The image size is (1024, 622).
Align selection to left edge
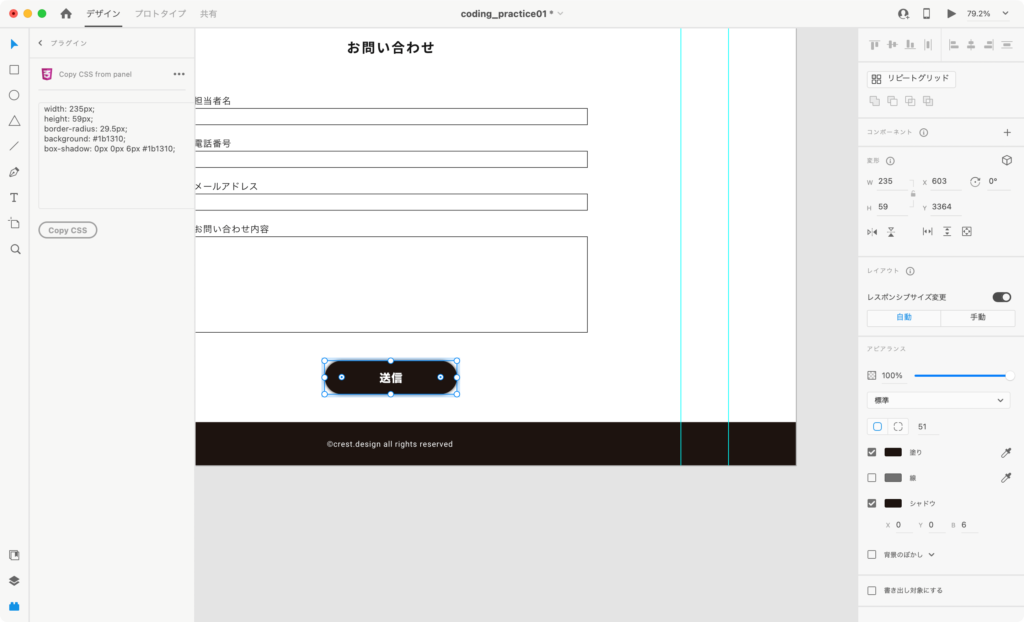pyautogui.click(x=953, y=44)
